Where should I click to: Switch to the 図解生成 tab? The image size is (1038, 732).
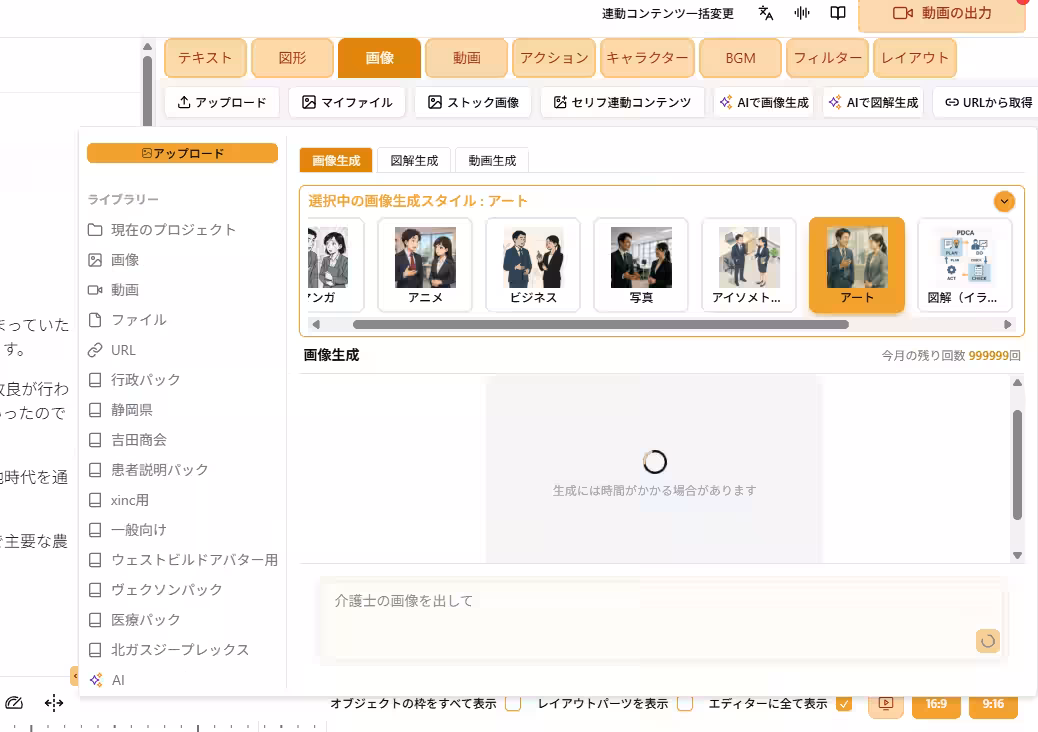(x=415, y=159)
